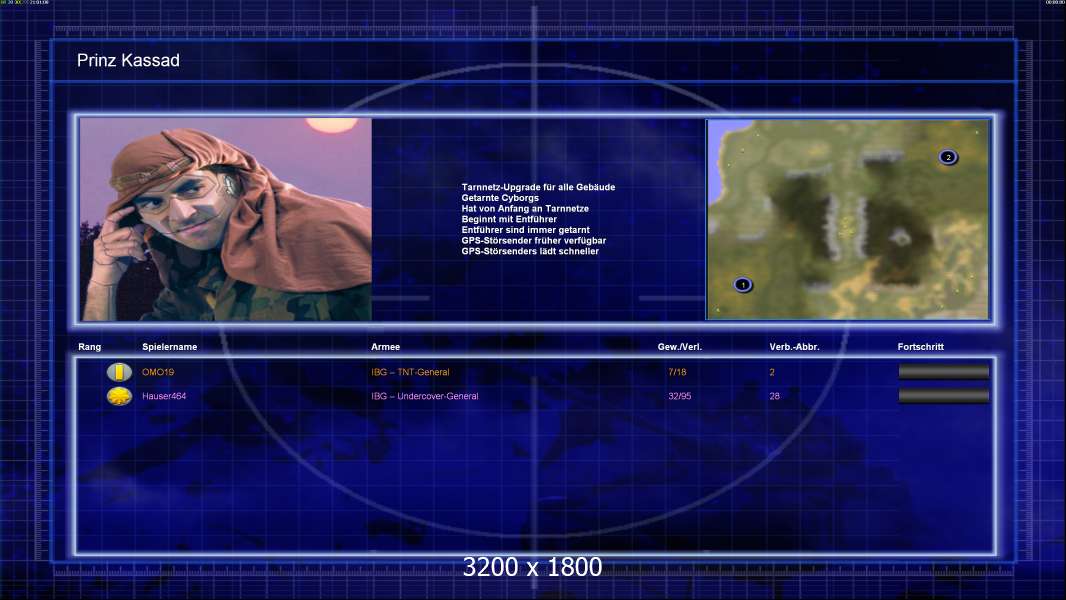Click the Spielername column header

169,347
